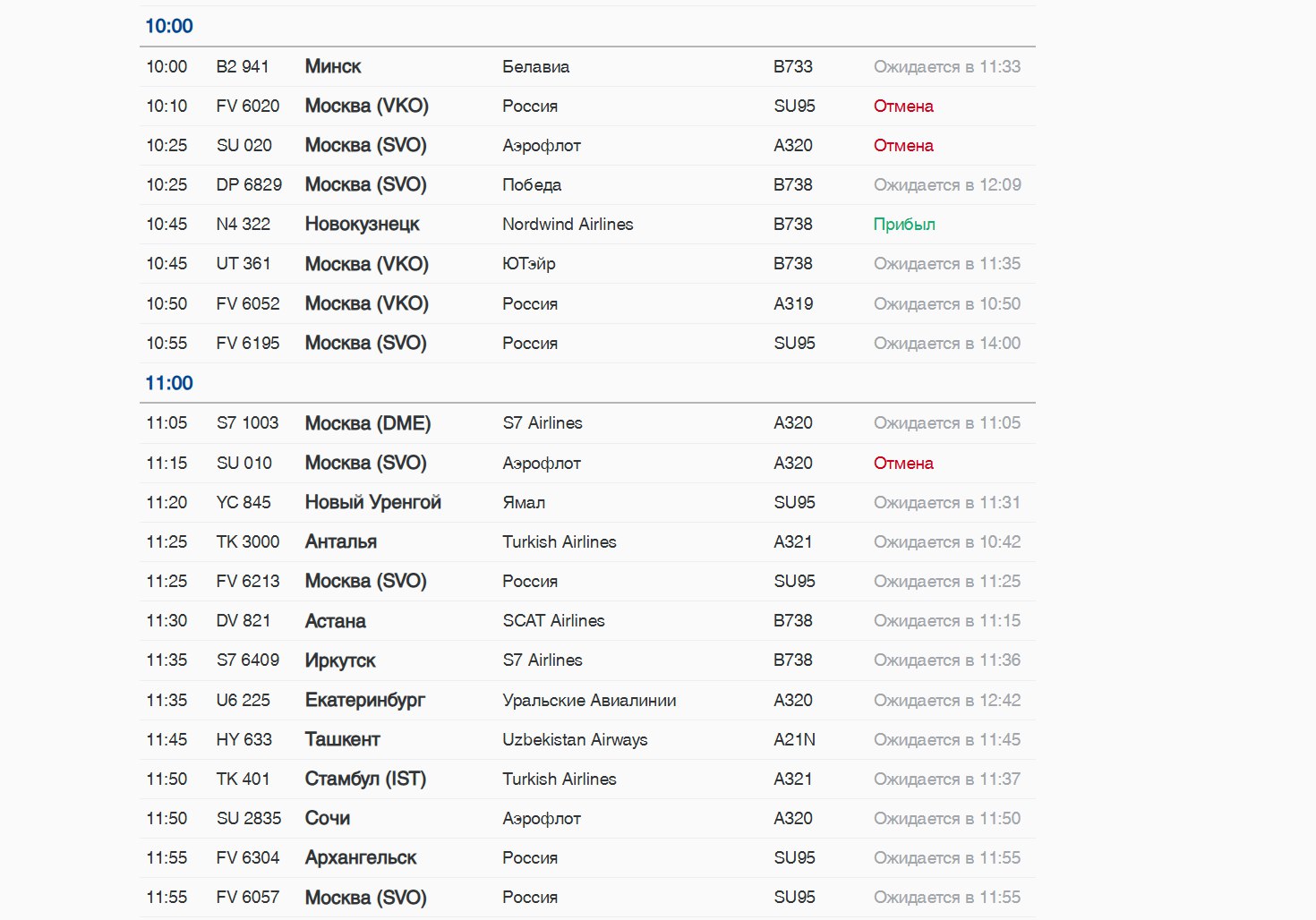
Task: Click the 10:00 hour section header
Action: click(169, 26)
